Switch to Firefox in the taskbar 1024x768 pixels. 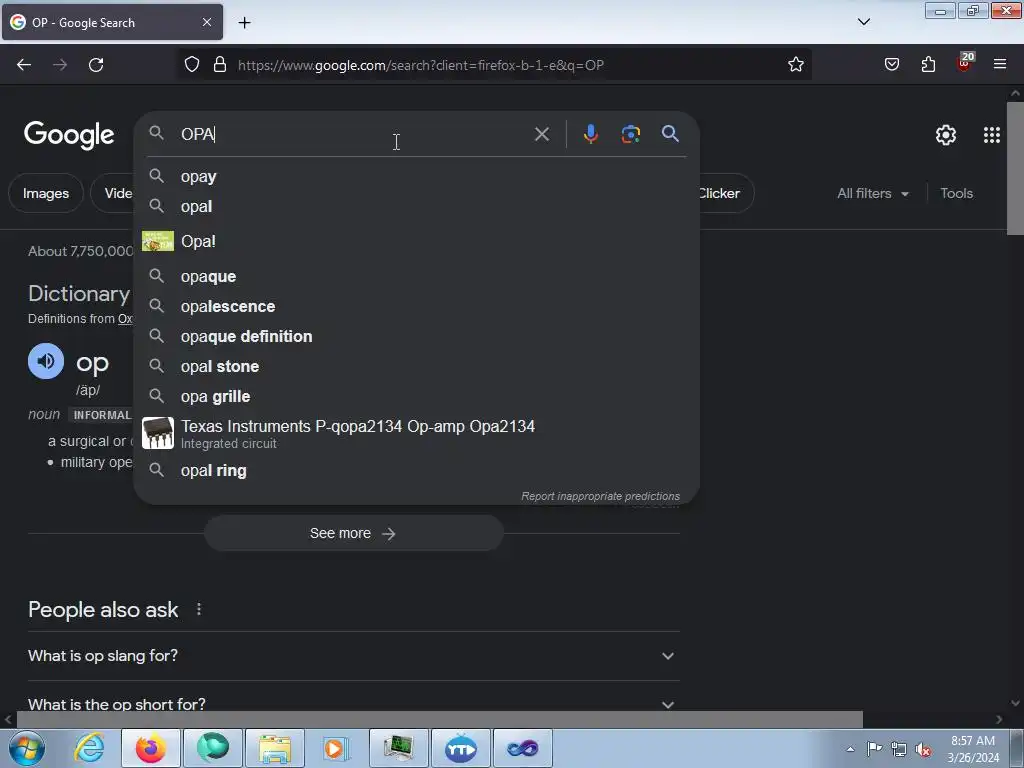point(150,748)
